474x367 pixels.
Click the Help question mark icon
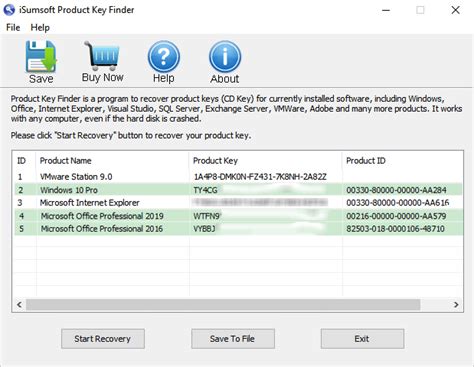(x=164, y=57)
